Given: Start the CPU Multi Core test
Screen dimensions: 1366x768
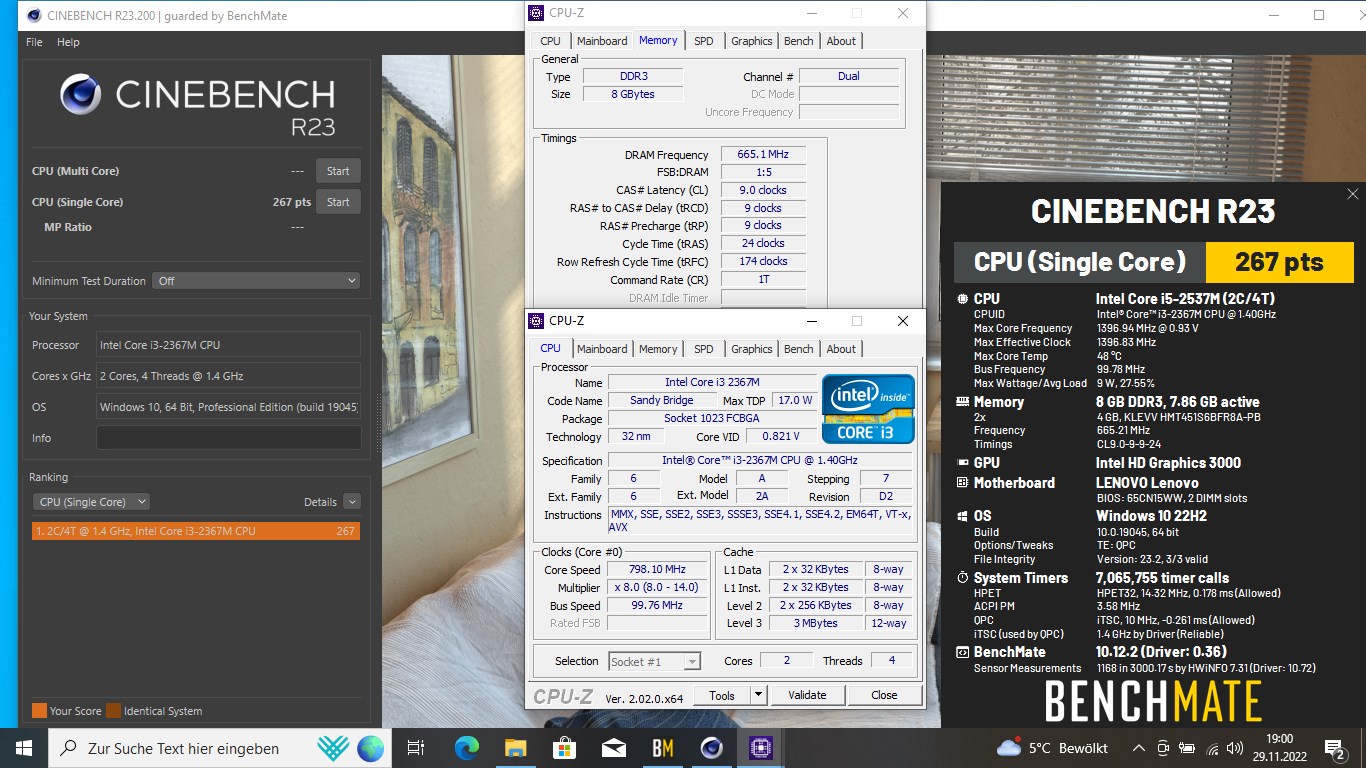Looking at the screenshot, I should point(338,171).
